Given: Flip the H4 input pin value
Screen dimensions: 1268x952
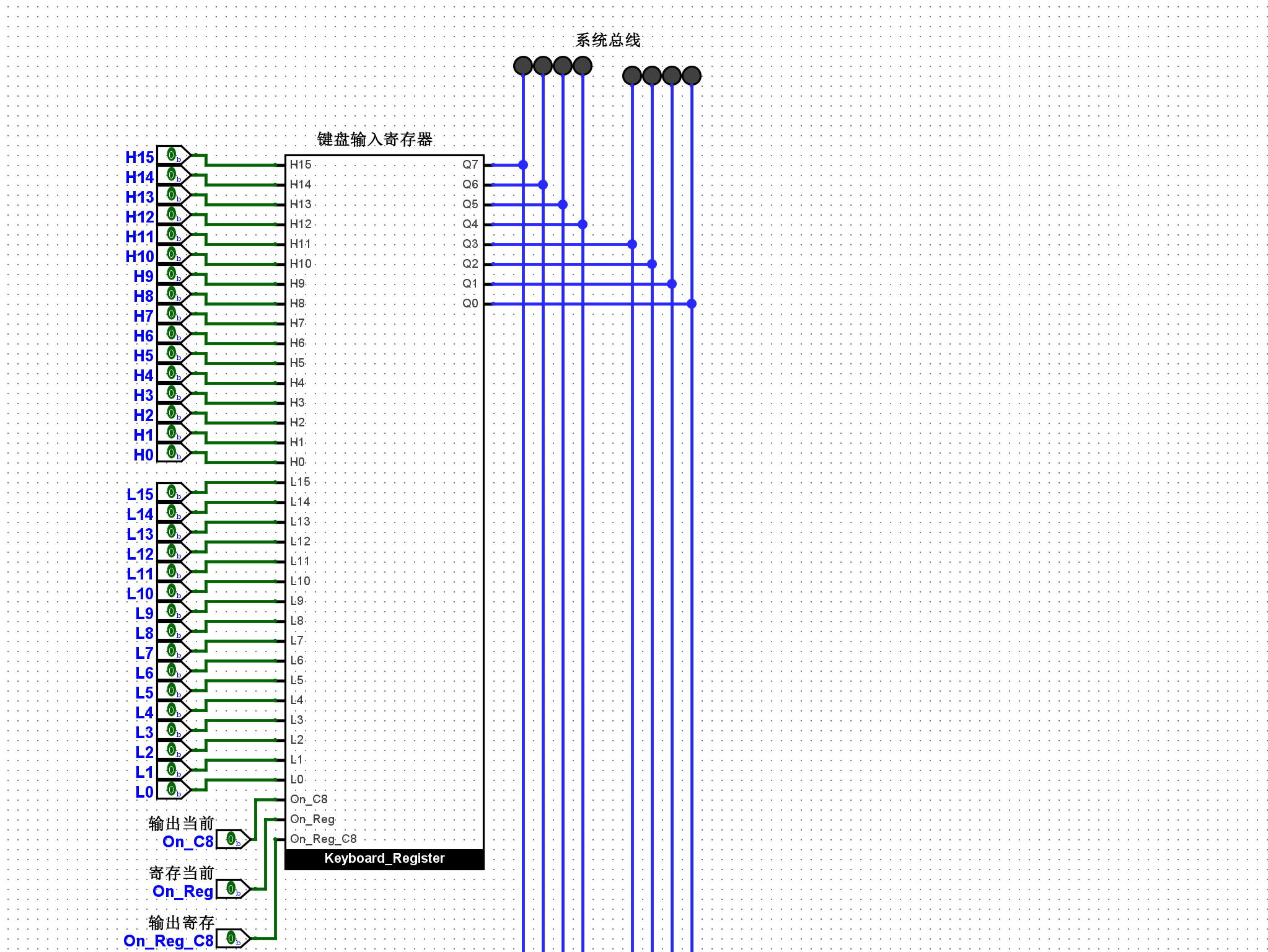Looking at the screenshot, I should (174, 373).
